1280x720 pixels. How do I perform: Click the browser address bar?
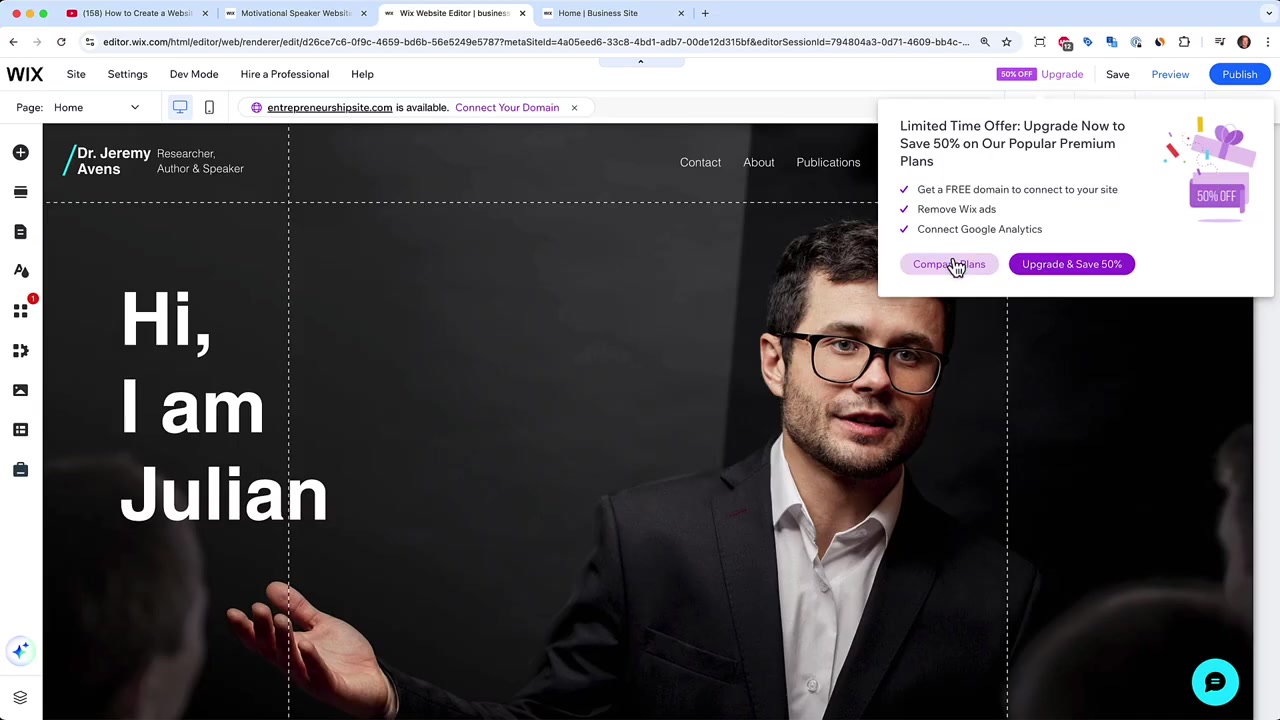535,42
